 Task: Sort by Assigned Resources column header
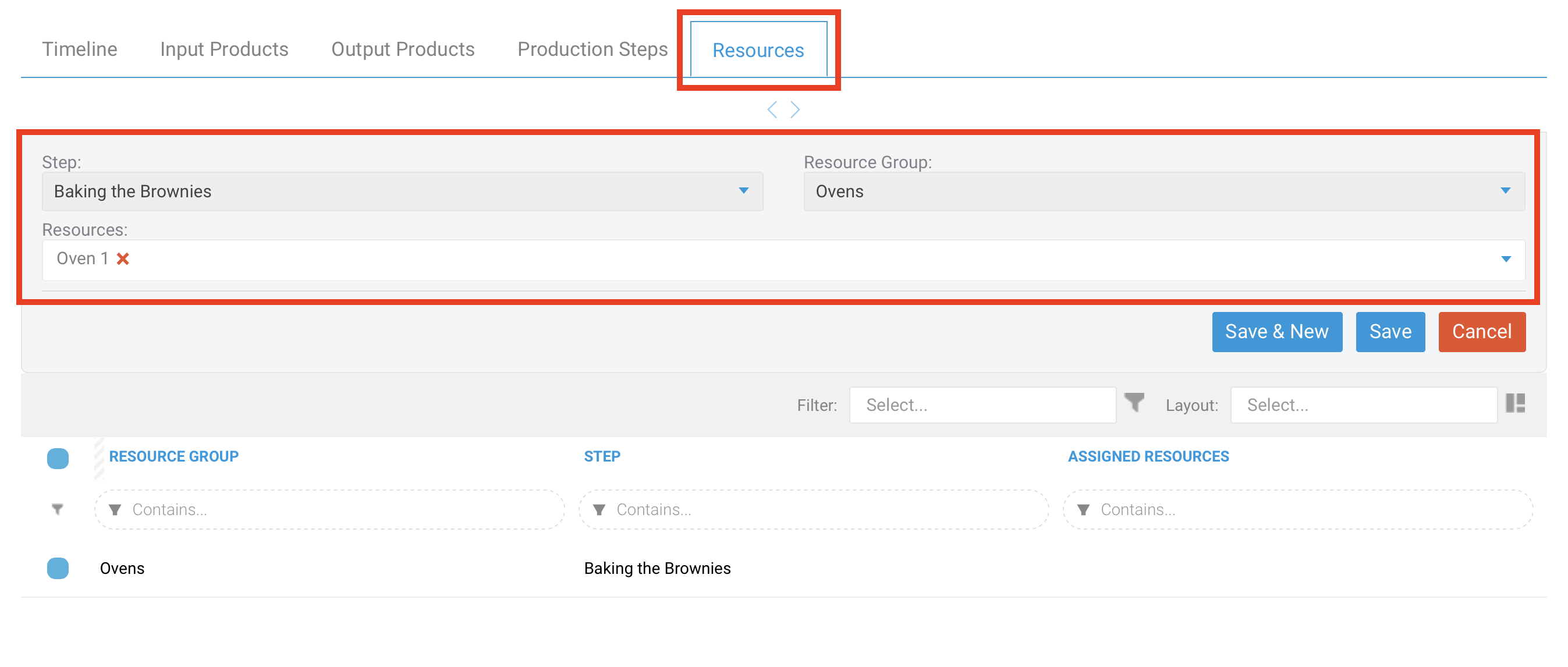[x=1148, y=456]
